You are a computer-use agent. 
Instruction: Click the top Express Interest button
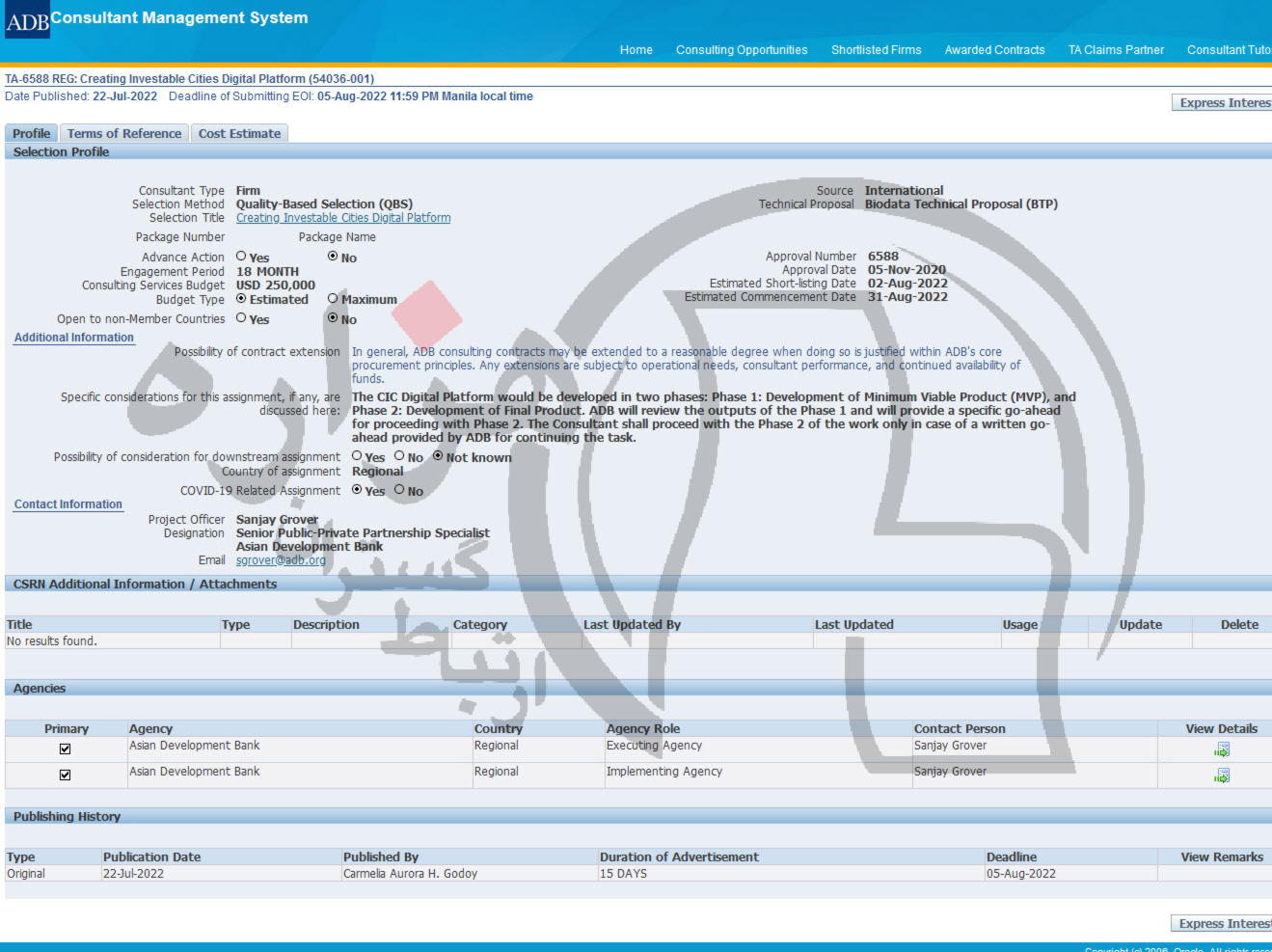point(1223,103)
